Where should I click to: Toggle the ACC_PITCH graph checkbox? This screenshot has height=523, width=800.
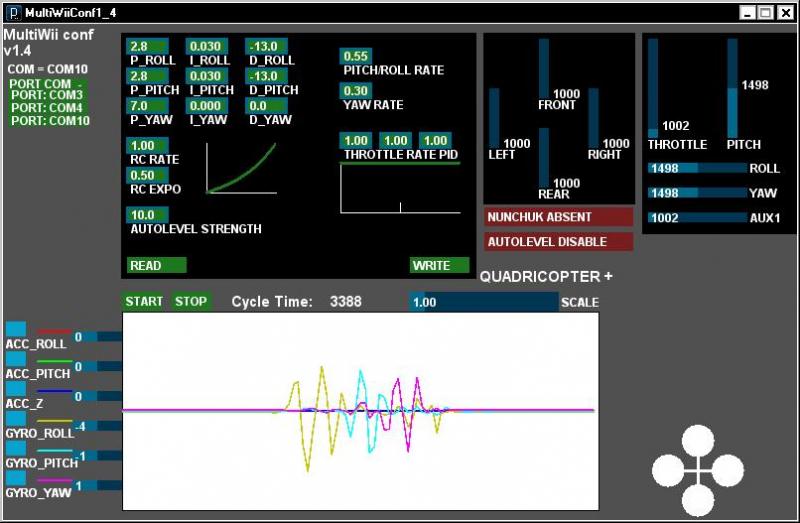coord(16,359)
